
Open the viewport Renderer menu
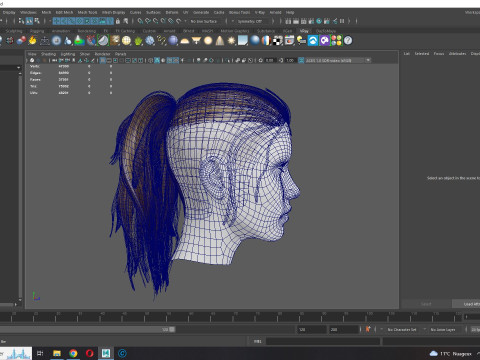[x=102, y=54]
